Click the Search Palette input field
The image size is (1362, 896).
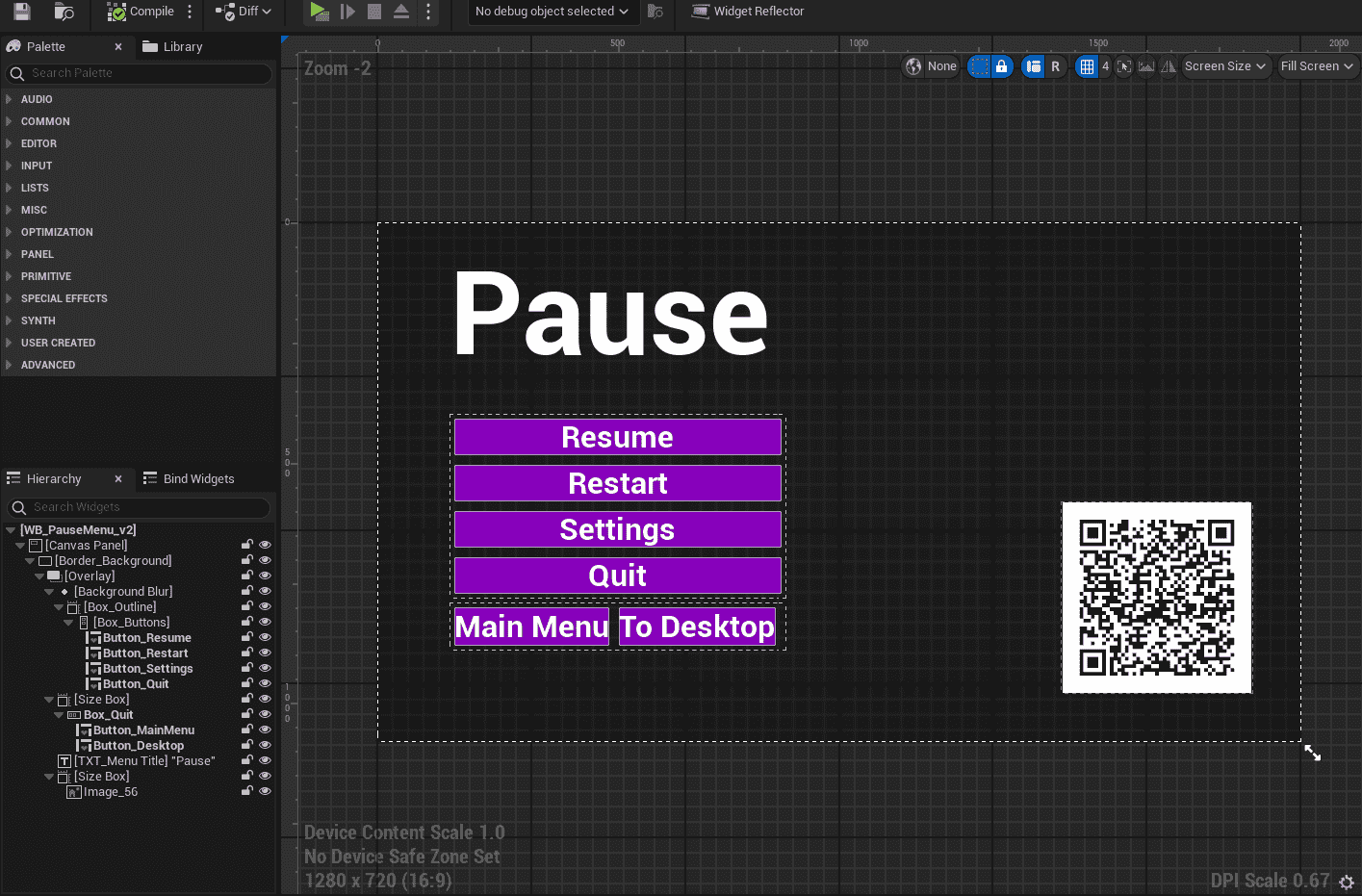point(144,73)
